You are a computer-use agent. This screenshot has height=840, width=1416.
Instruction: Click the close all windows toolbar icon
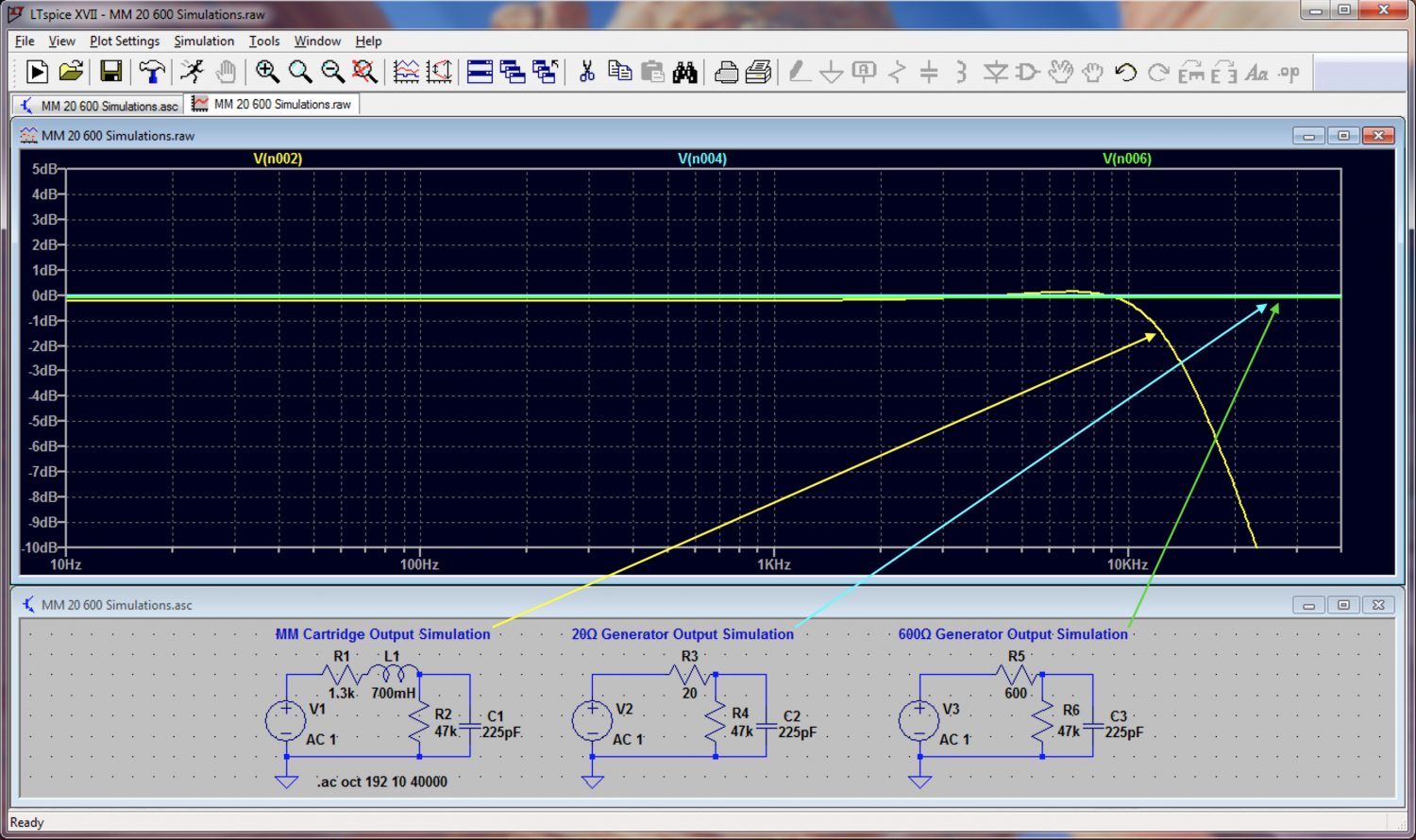545,72
